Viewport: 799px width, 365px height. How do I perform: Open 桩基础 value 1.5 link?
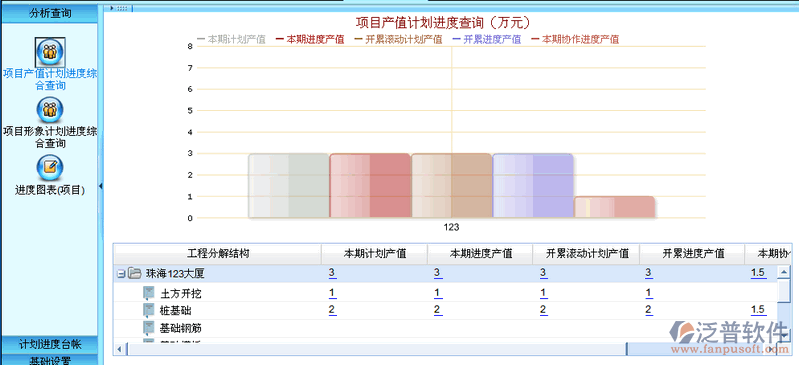(x=758, y=310)
